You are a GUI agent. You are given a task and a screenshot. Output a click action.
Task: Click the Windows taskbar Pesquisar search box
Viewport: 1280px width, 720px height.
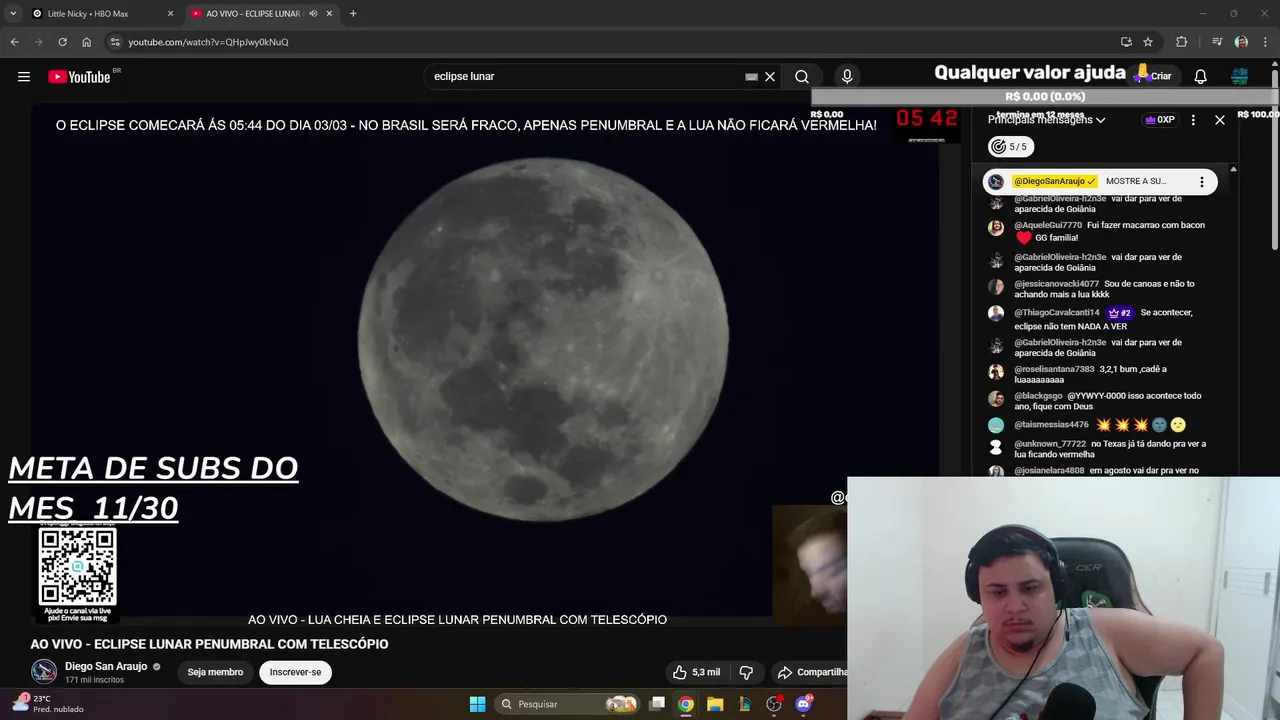tap(568, 704)
